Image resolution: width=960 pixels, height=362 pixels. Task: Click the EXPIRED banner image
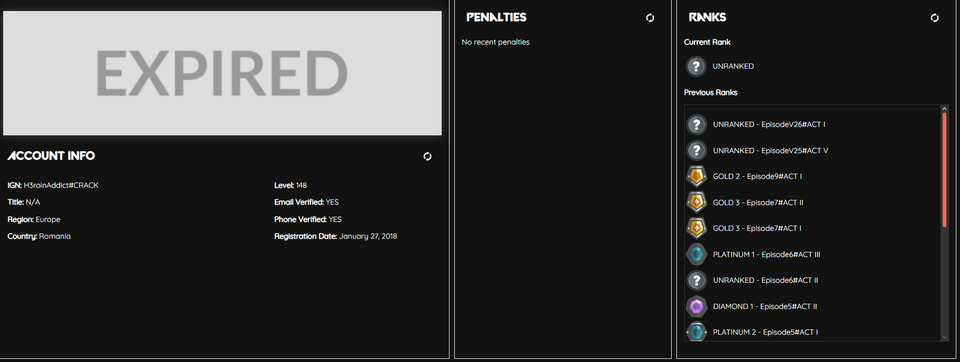click(222, 73)
